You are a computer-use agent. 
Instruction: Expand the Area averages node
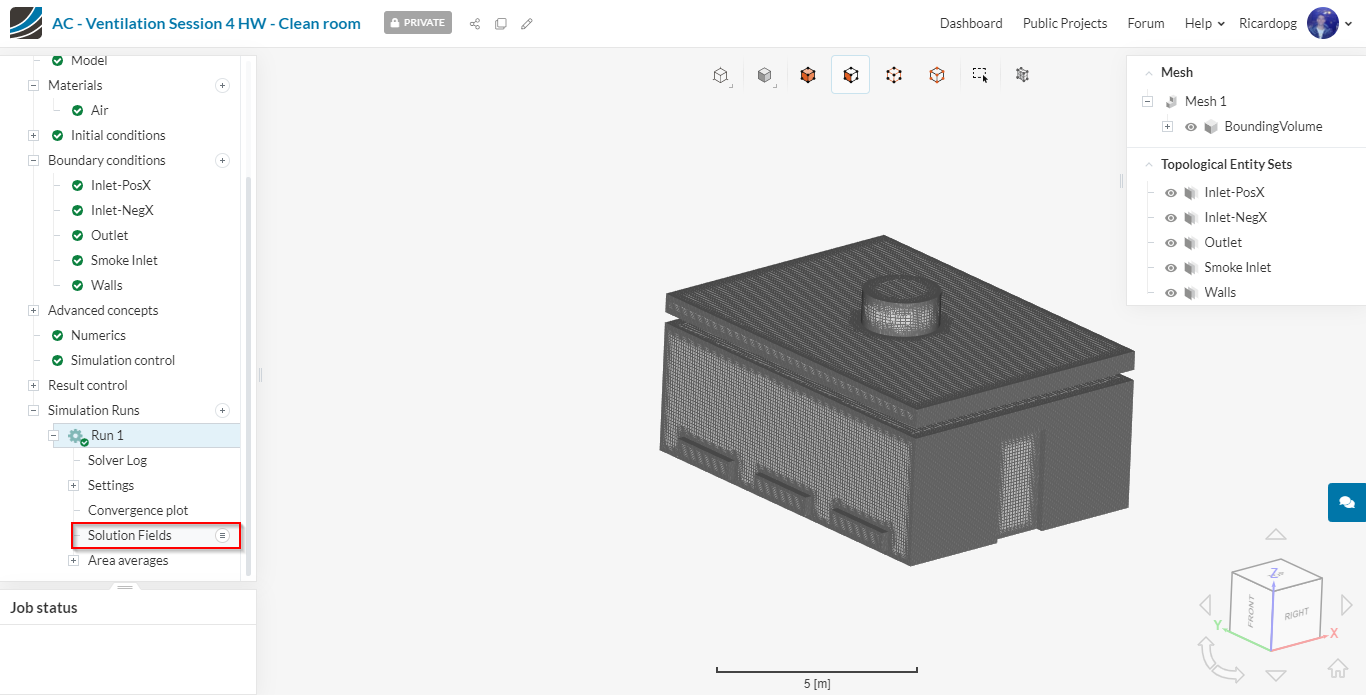coord(73,561)
